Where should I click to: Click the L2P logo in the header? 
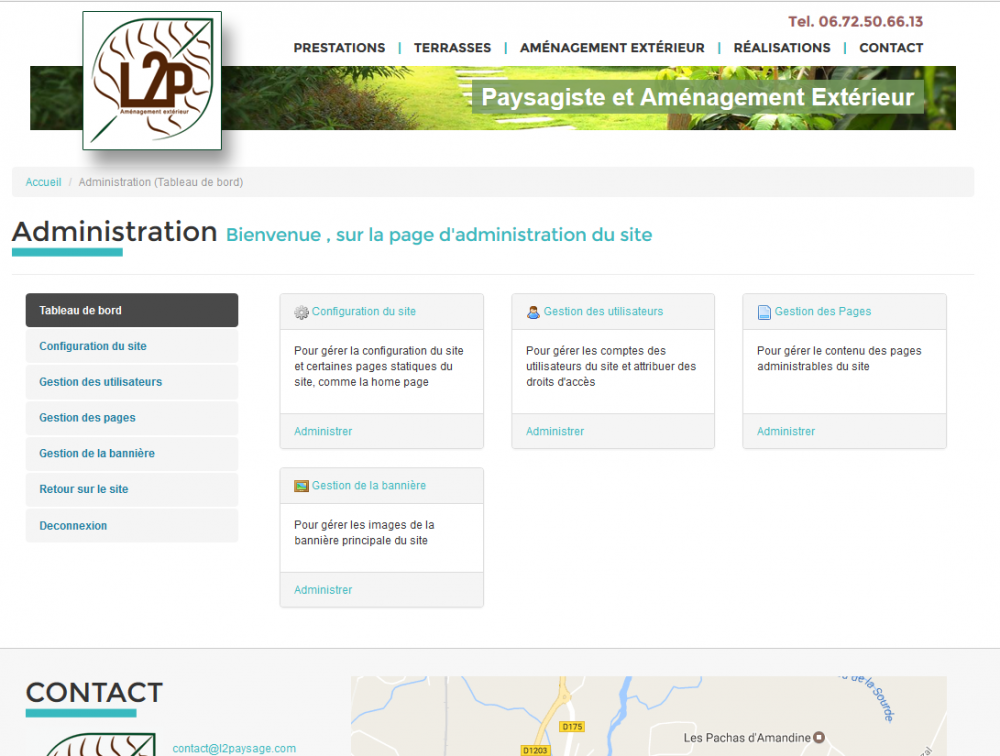click(x=152, y=81)
